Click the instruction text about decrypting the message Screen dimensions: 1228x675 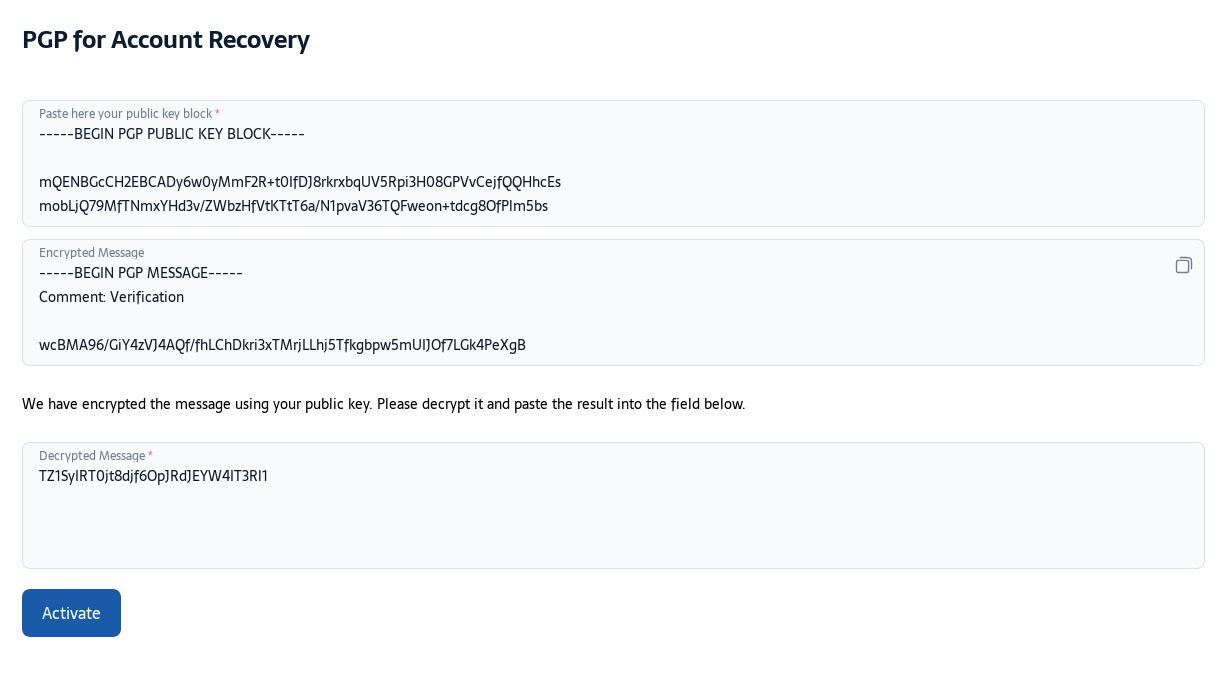(x=383, y=404)
